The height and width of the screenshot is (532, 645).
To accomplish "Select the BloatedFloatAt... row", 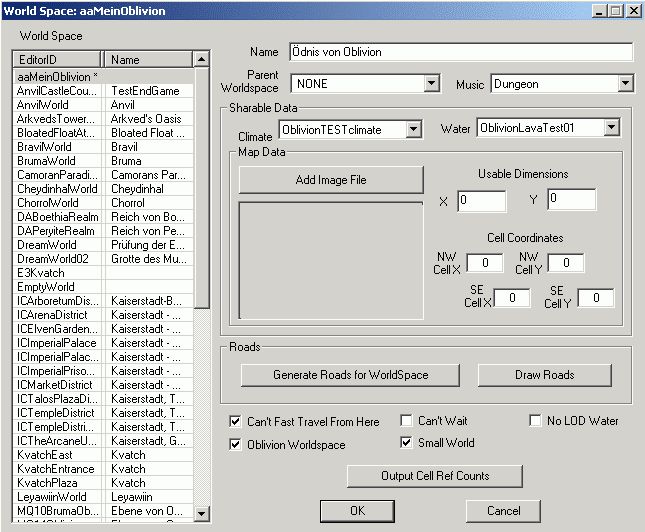I will (104, 133).
